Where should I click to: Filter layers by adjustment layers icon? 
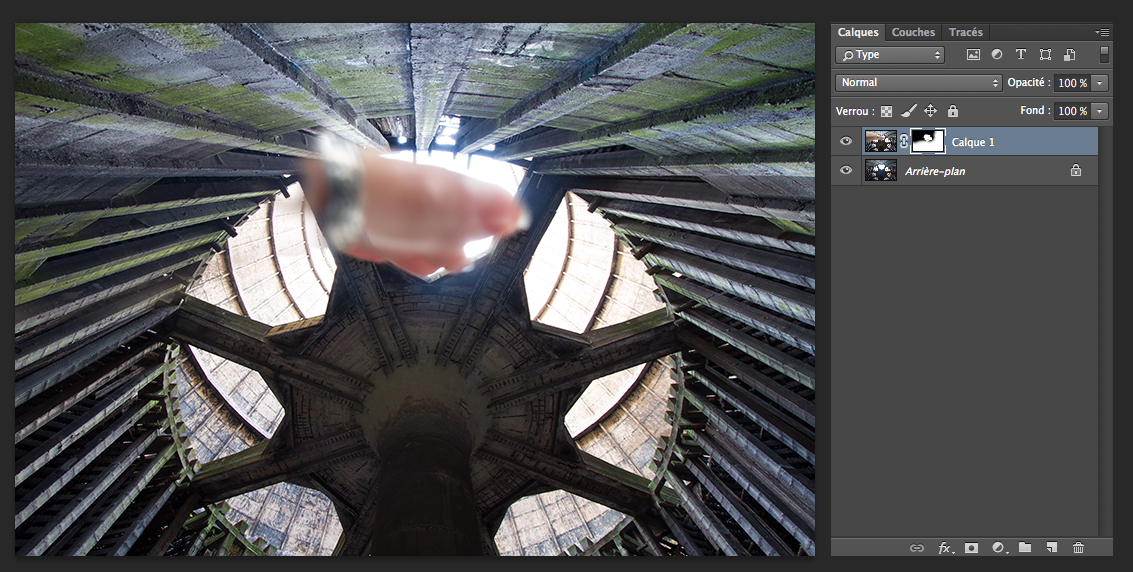997,55
